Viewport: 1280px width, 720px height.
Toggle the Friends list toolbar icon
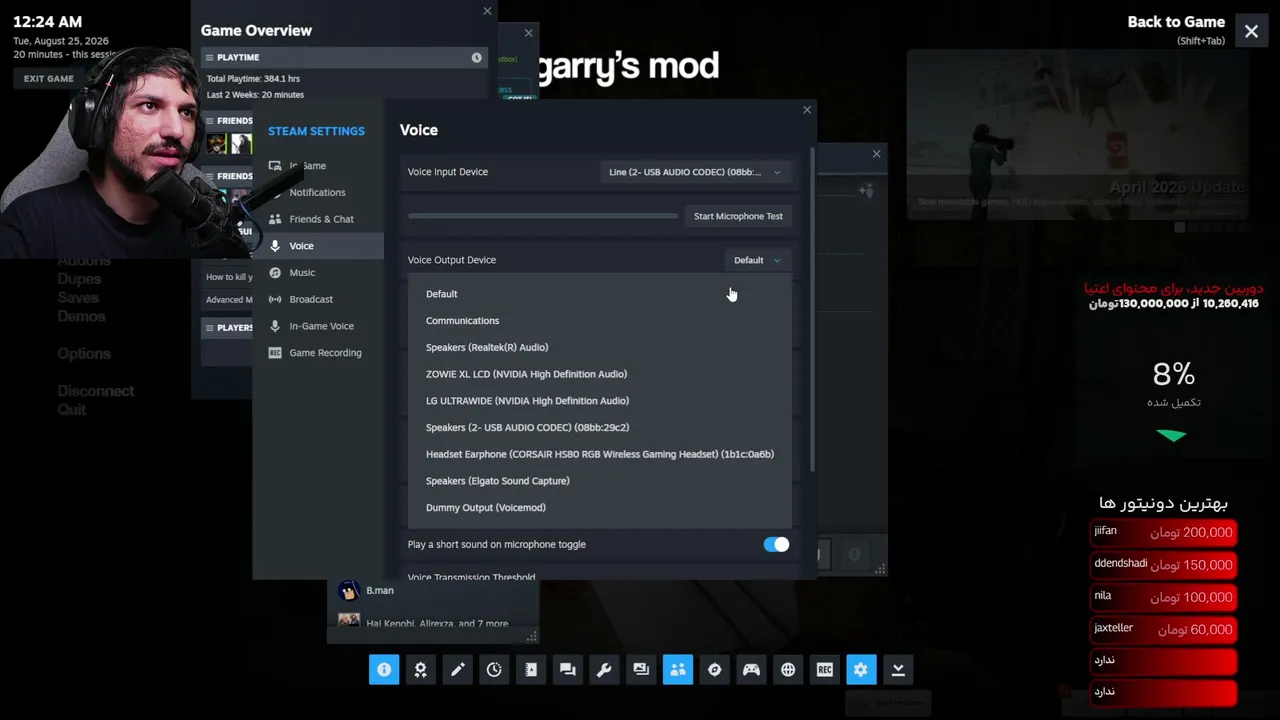pyautogui.click(x=678, y=670)
